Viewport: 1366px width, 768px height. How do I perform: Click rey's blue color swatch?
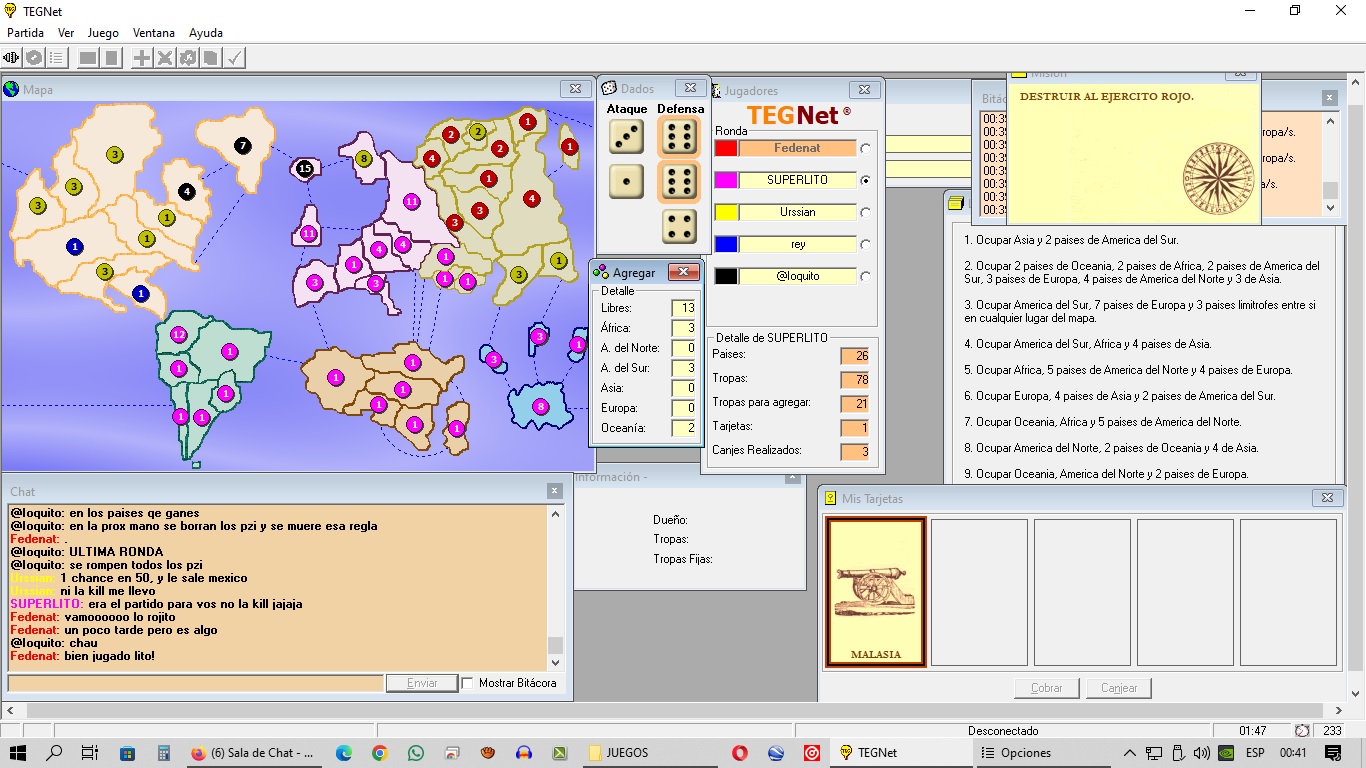pos(726,244)
